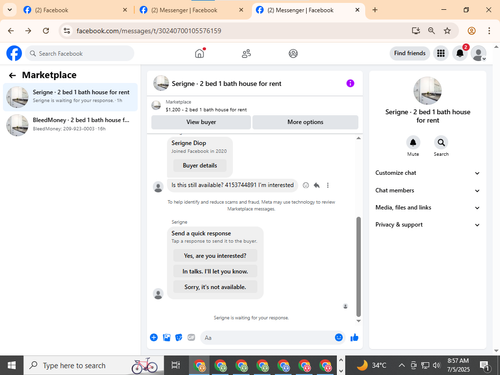The image size is (500, 375).
Task: Open the weather widget showing 34°C
Action: 371,365
